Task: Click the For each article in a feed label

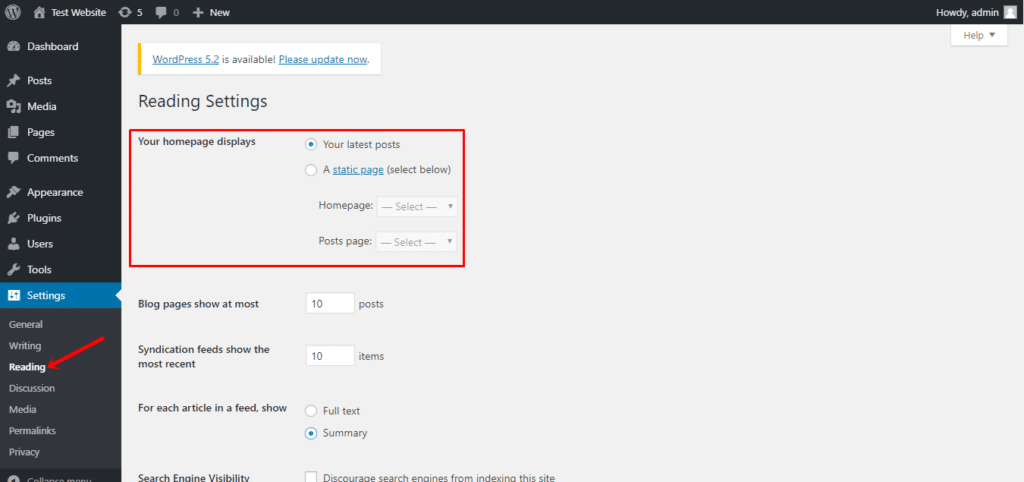Action: coord(213,408)
